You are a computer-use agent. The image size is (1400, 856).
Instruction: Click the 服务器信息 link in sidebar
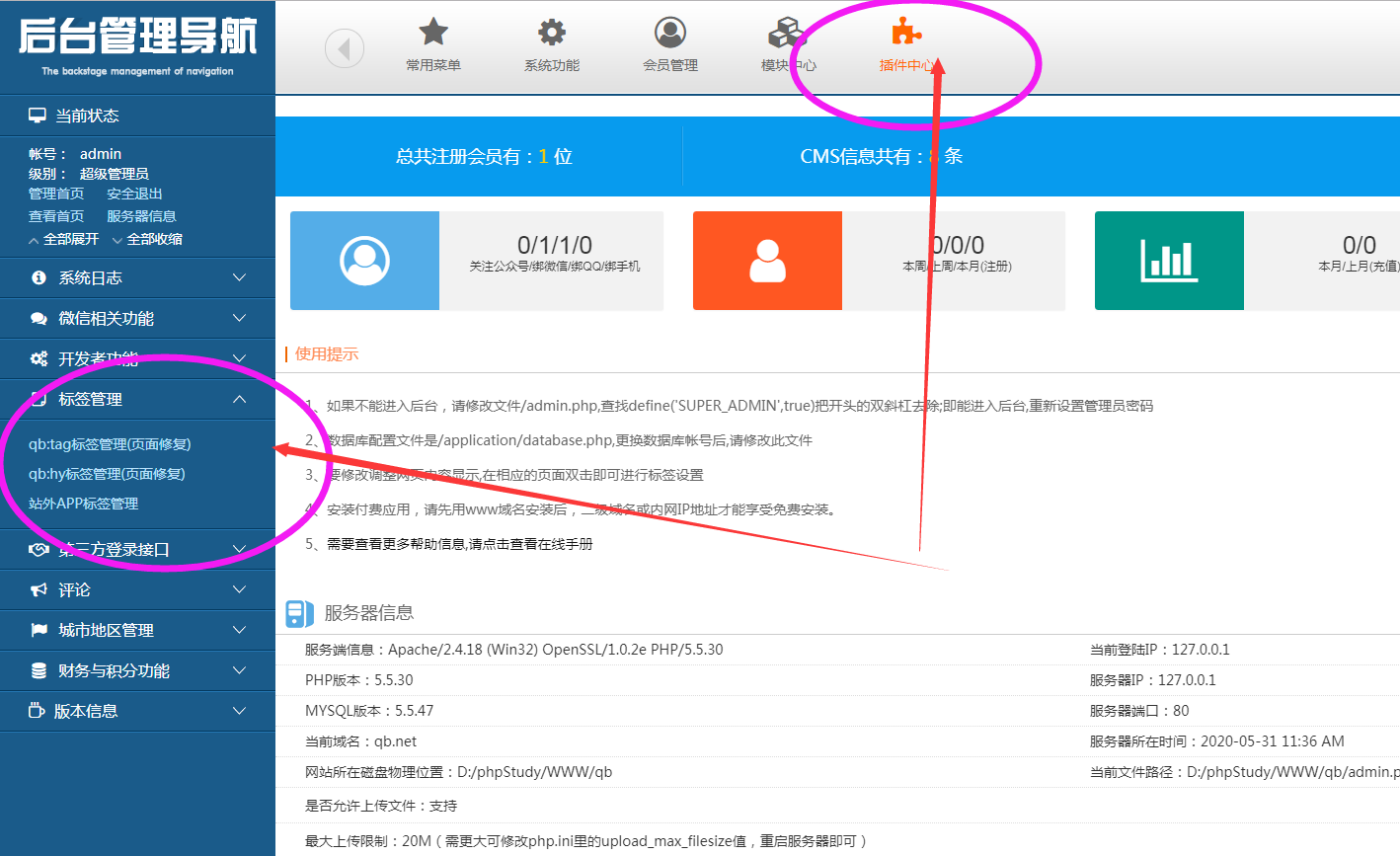(141, 216)
